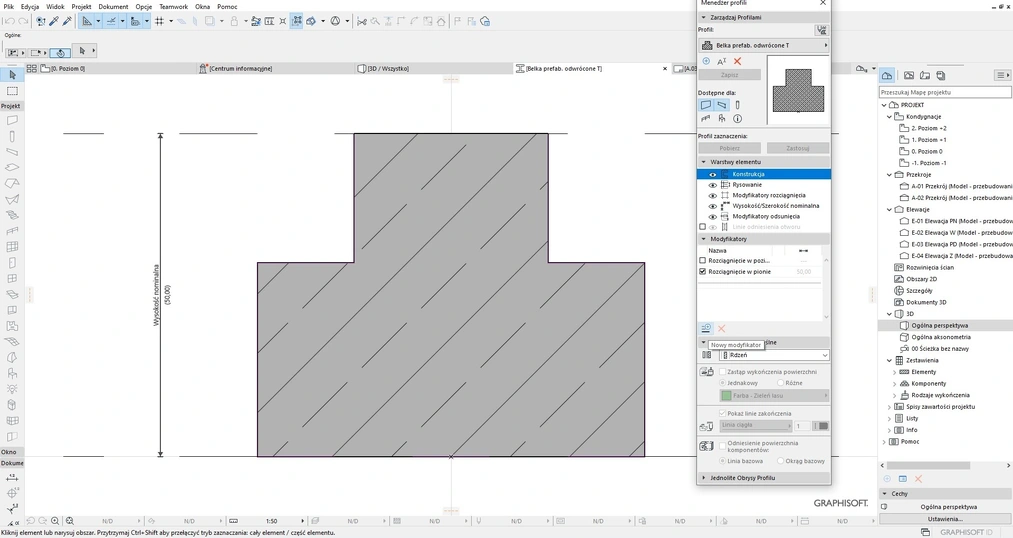The image size is (1013, 538).
Task: Hide the Rysowanie layer with its eye icon
Action: point(713,185)
